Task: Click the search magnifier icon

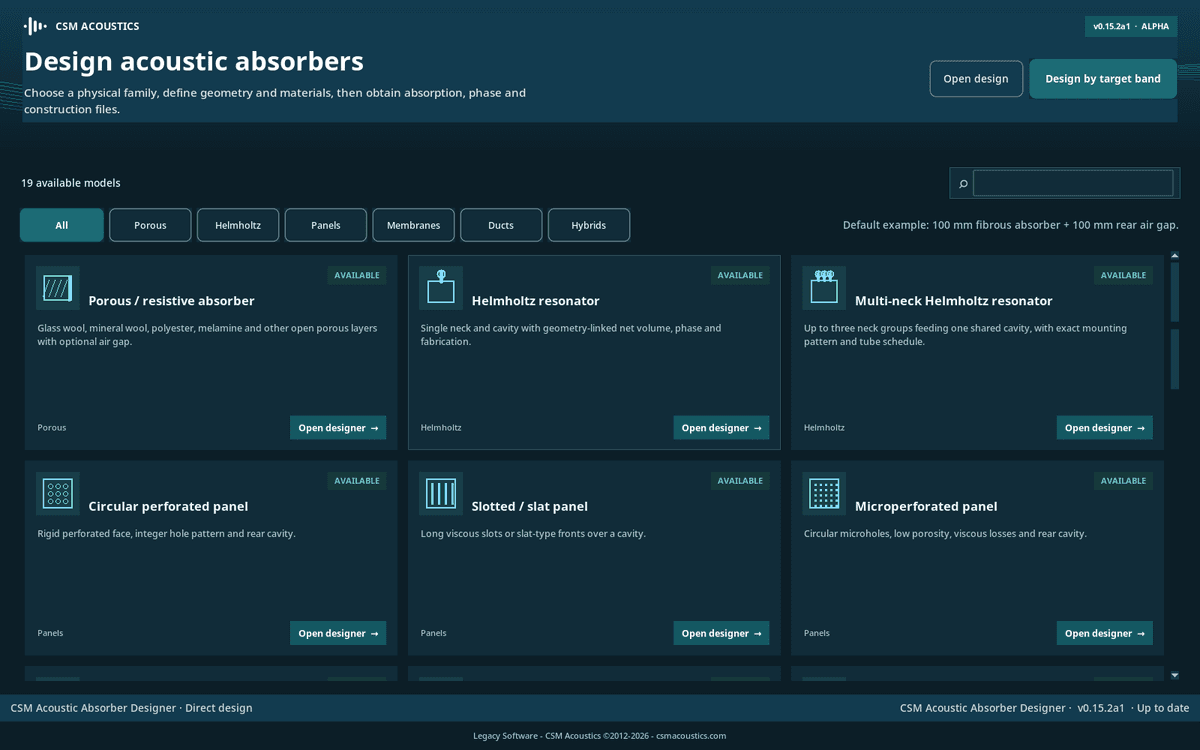Action: tap(963, 184)
